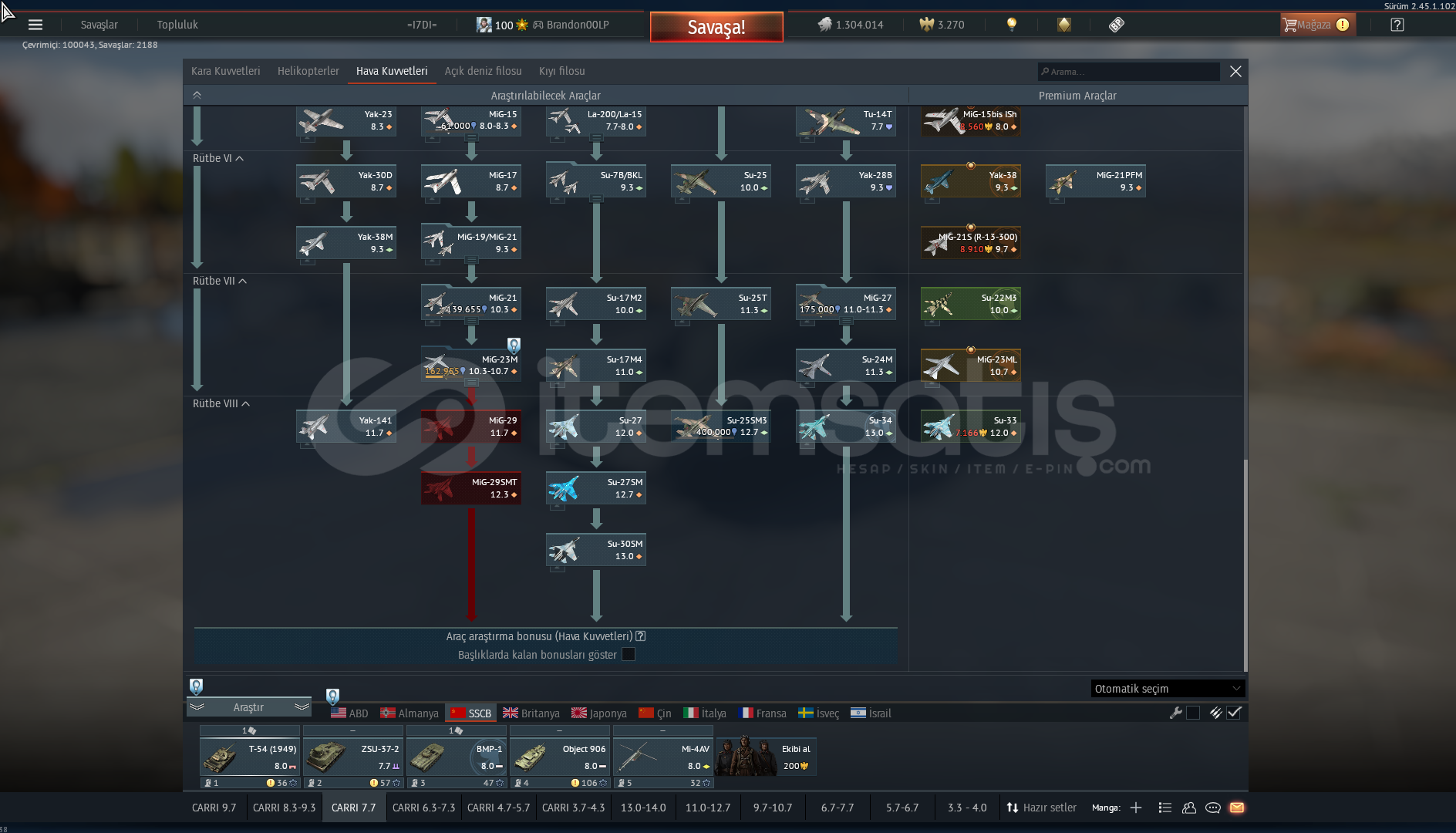Expand the MiG-19/MiG-21 vehicle group

[471, 261]
